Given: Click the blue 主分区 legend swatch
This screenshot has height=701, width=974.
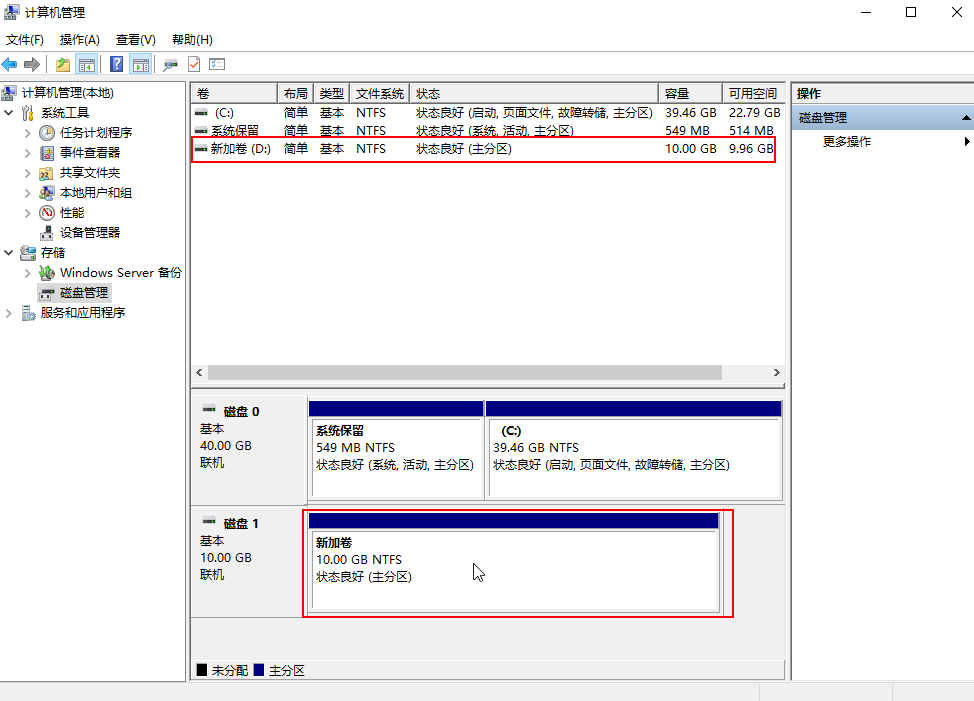Looking at the screenshot, I should pyautogui.click(x=259, y=670).
